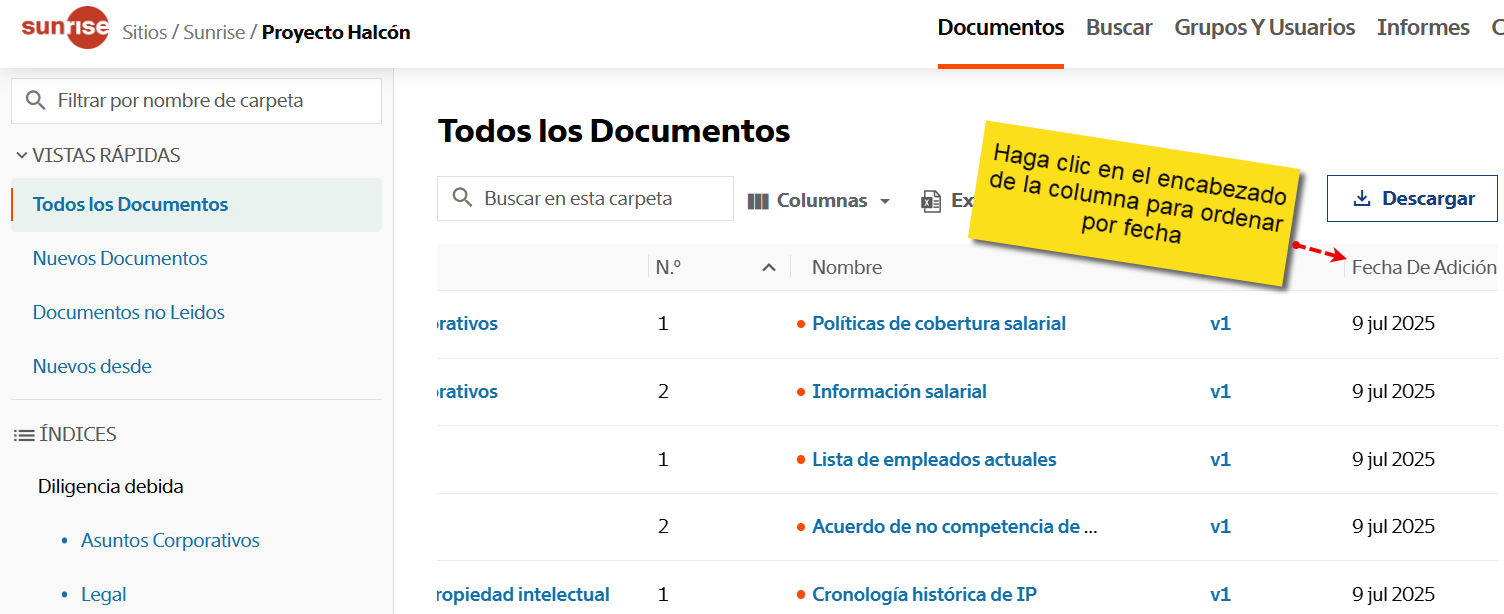The width and height of the screenshot is (1504, 614).
Task: Click v1 for Información salarial
Action: click(x=1220, y=392)
